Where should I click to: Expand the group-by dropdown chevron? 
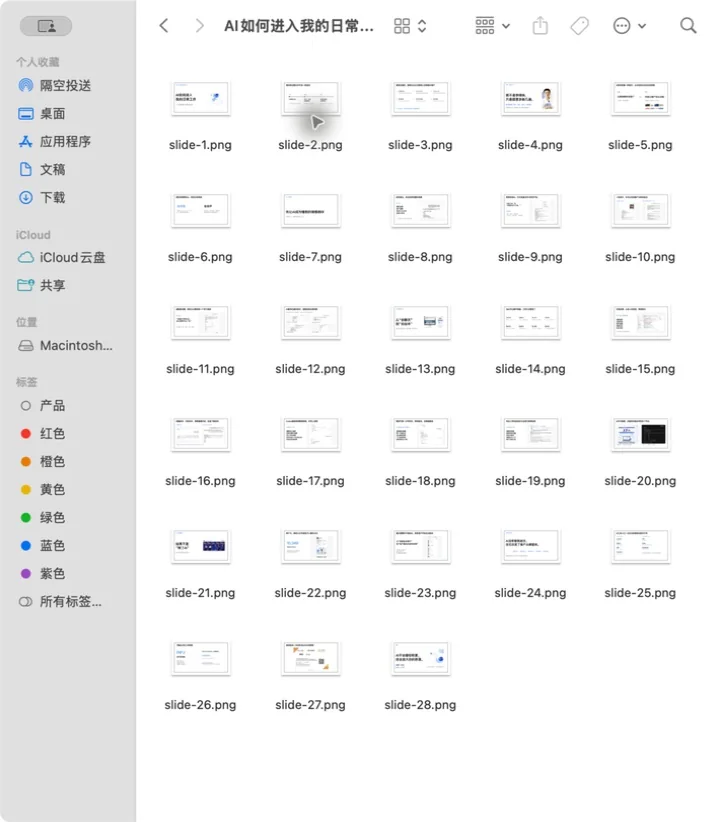click(506, 26)
